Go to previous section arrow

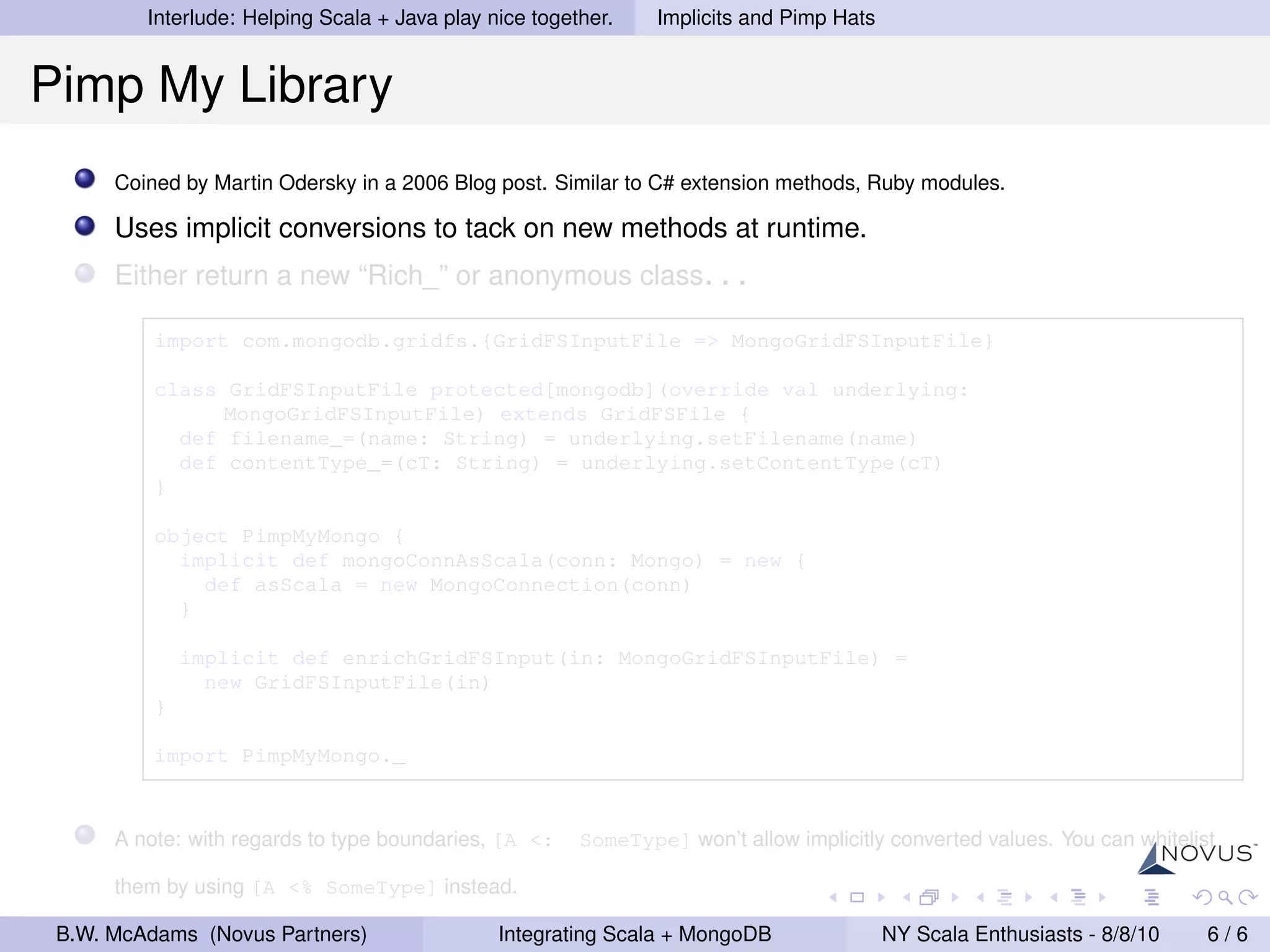click(x=1054, y=897)
